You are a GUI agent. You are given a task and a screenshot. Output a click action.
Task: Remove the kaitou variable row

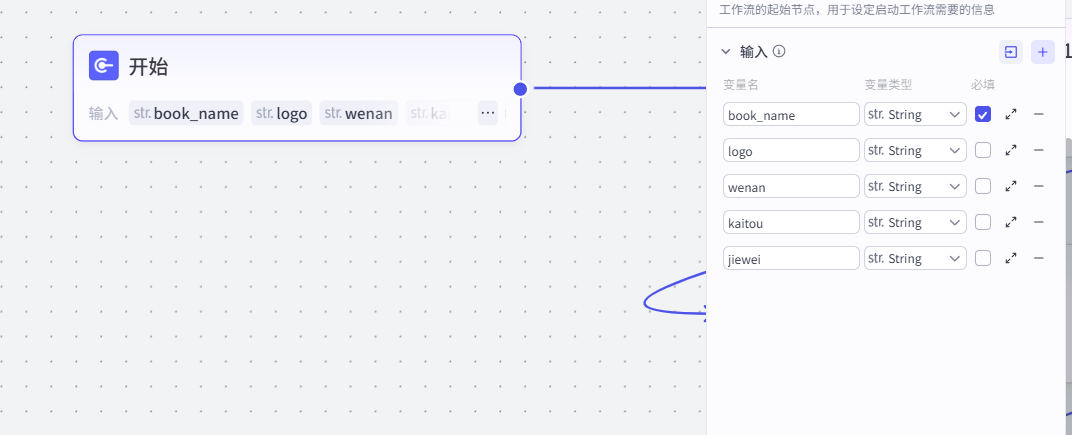point(1038,222)
